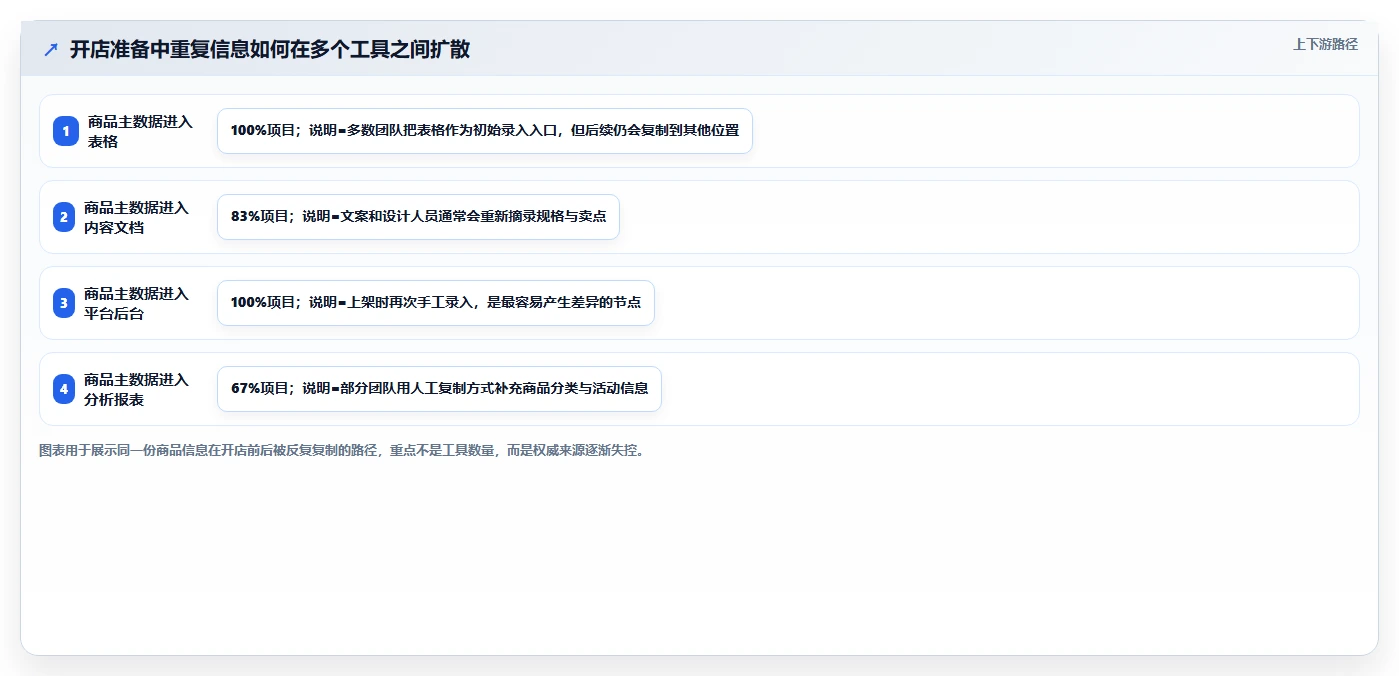Click the 67%项目 note about 人工复制
Viewport: 1399px width, 676px height.
coord(439,389)
